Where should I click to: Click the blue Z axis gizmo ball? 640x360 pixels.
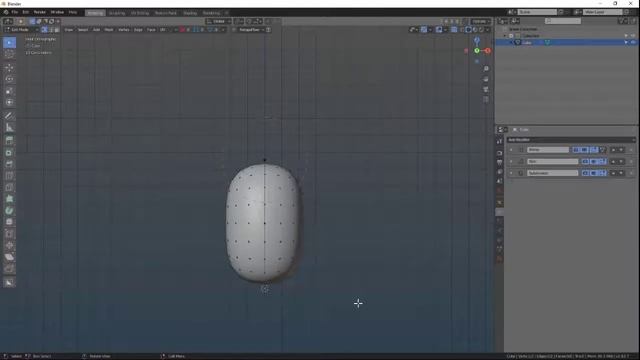(x=477, y=40)
